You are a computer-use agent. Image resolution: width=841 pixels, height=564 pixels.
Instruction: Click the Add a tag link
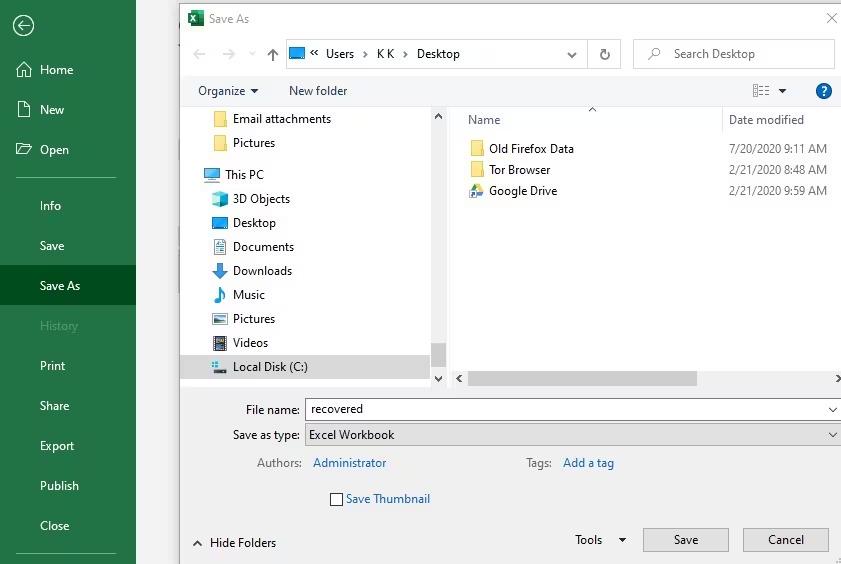coord(588,463)
